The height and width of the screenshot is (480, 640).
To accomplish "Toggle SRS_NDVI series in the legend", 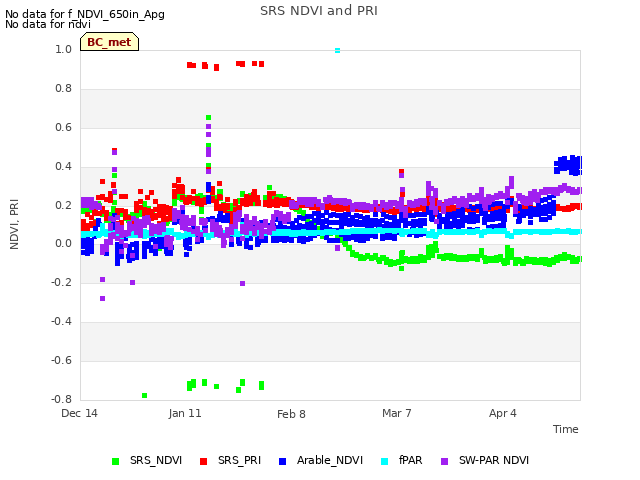I will [147, 460].
